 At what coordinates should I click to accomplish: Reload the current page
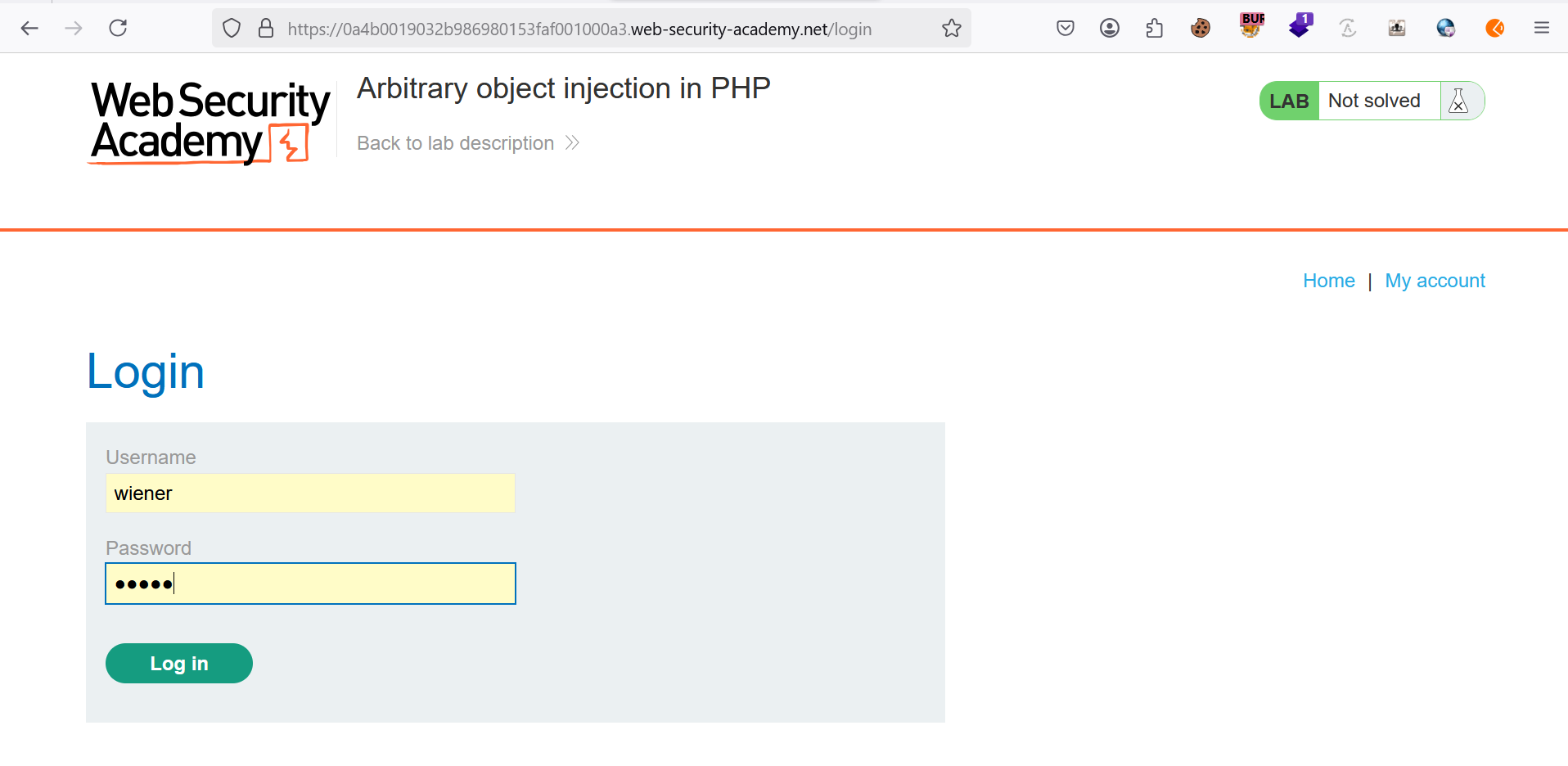point(118,29)
